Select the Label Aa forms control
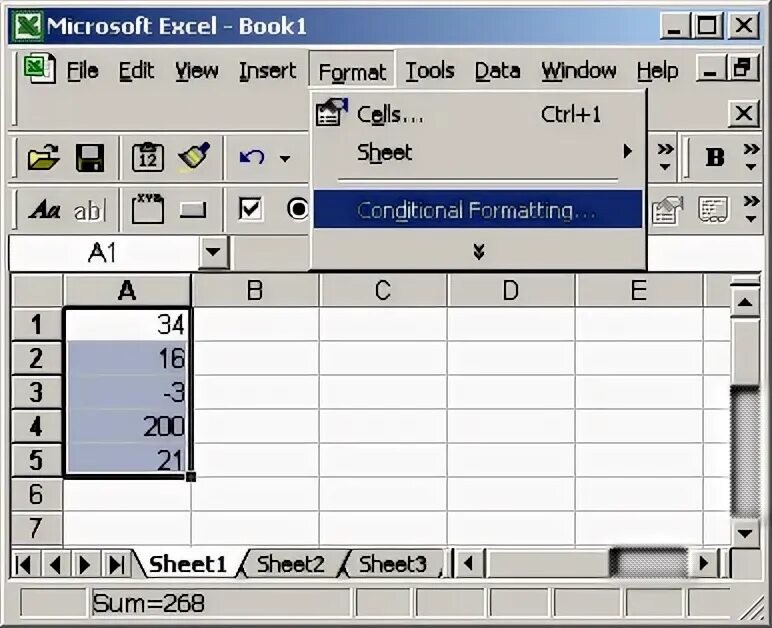This screenshot has width=772, height=628. pos(44,210)
